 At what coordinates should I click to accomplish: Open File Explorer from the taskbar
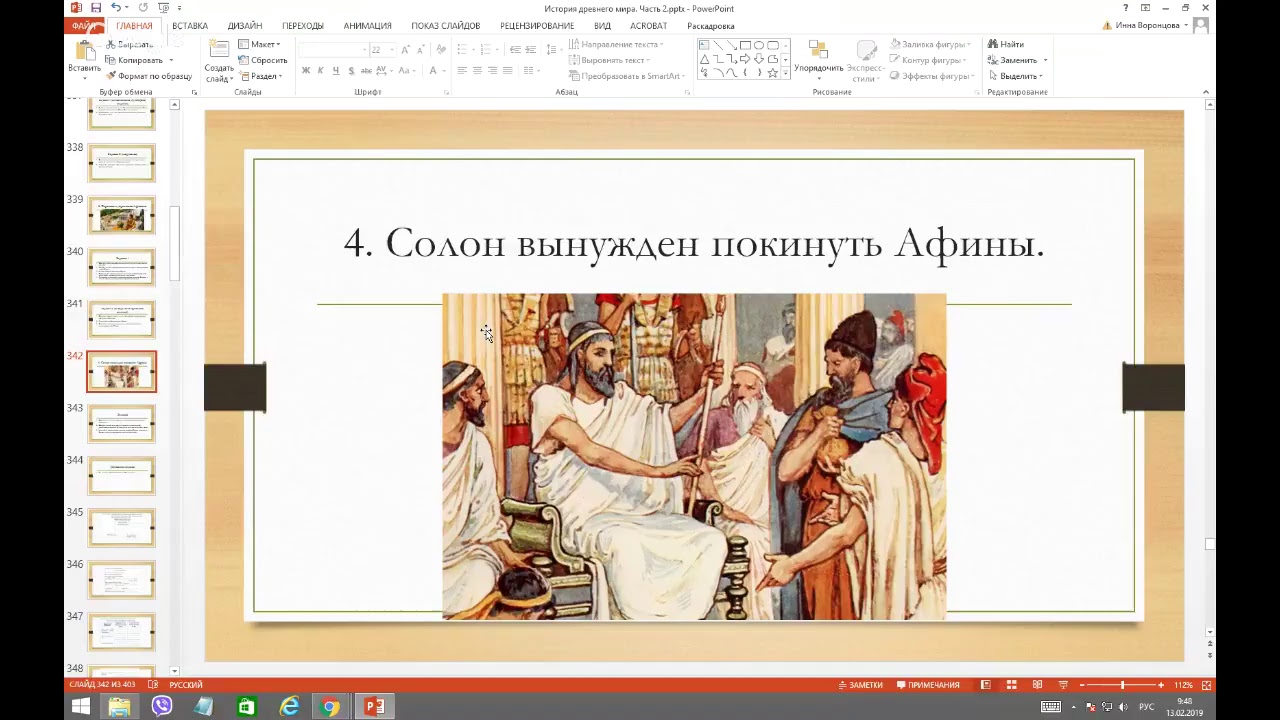click(x=119, y=707)
